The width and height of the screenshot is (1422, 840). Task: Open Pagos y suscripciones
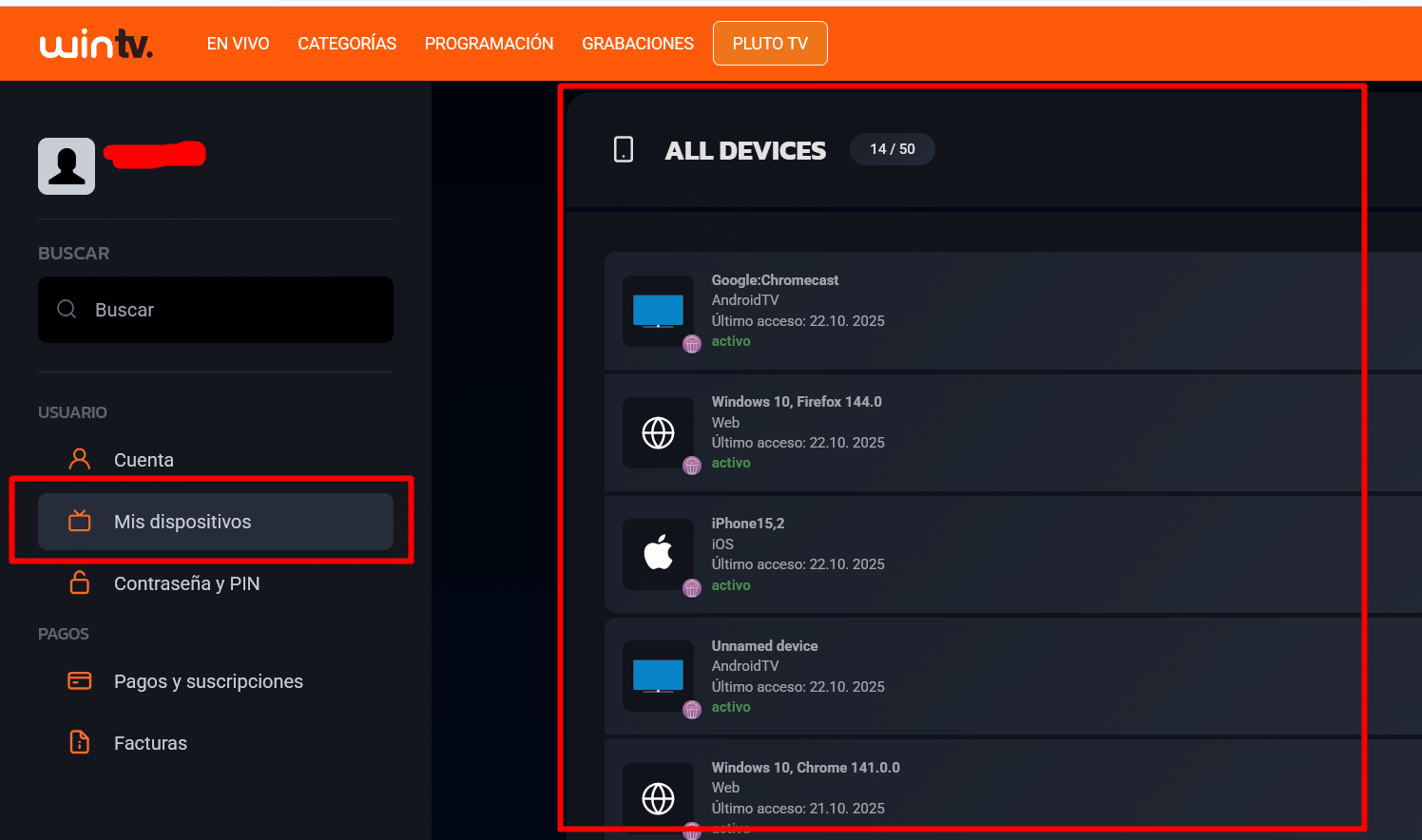coord(208,681)
